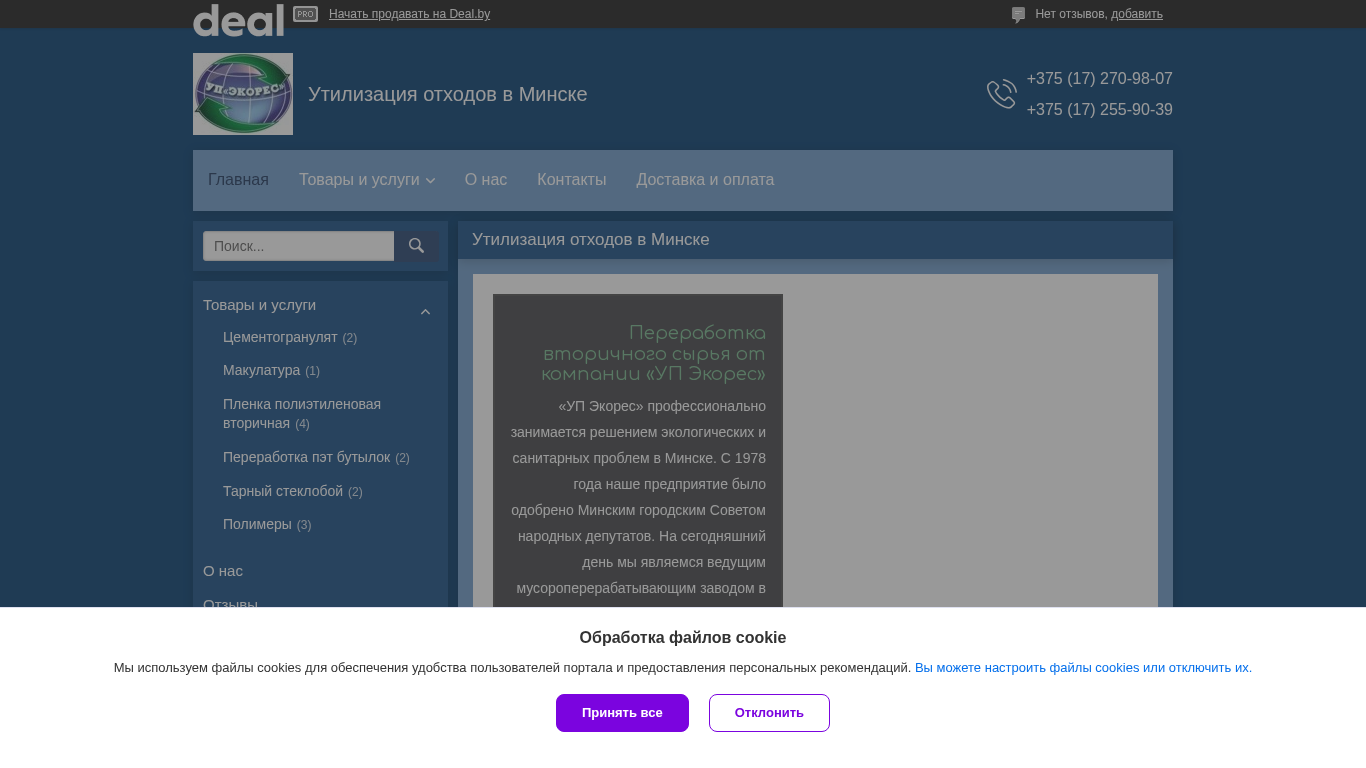The height and width of the screenshot is (768, 1366).
Task: Open the О нас navigation menu item
Action: coord(486,180)
